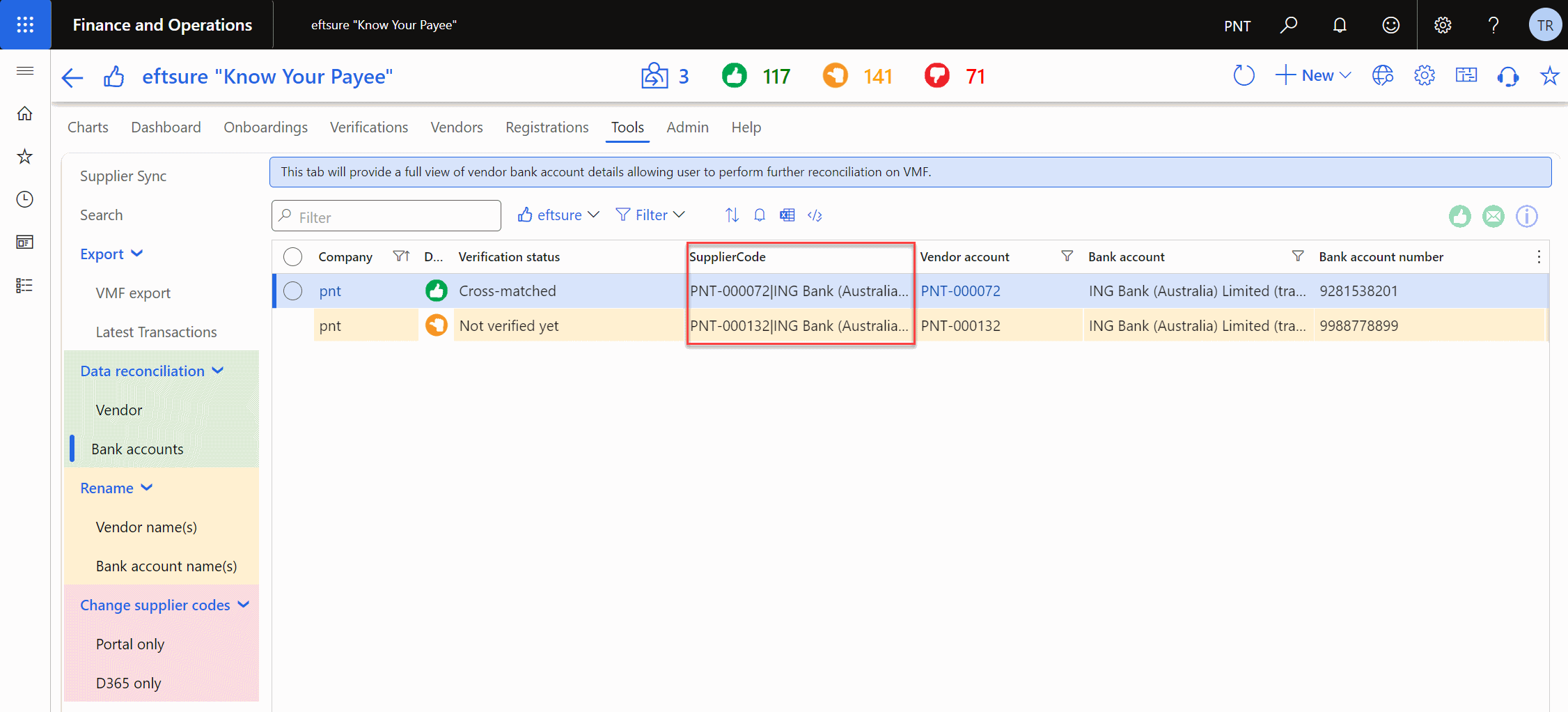Open VMF export in the side menu

coord(133,293)
